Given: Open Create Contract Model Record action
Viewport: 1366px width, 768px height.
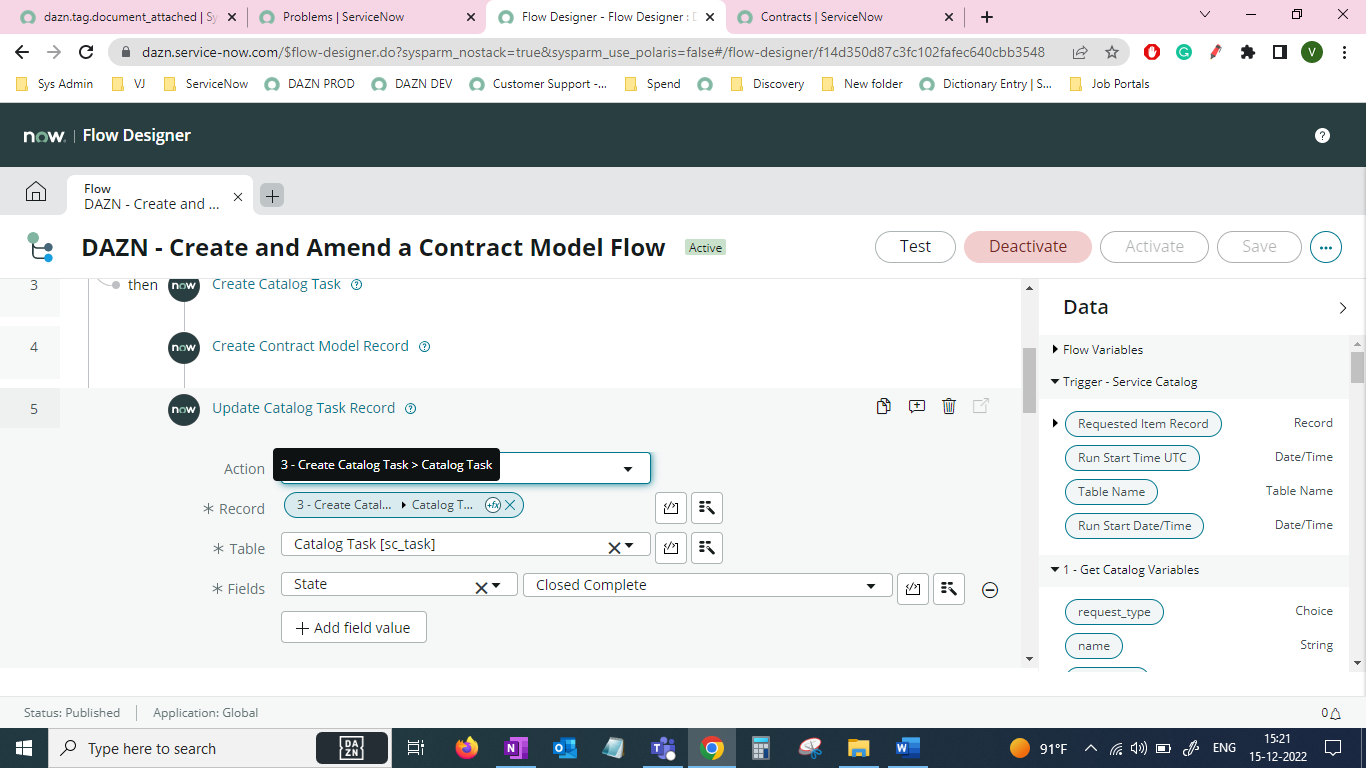Looking at the screenshot, I should click(310, 346).
